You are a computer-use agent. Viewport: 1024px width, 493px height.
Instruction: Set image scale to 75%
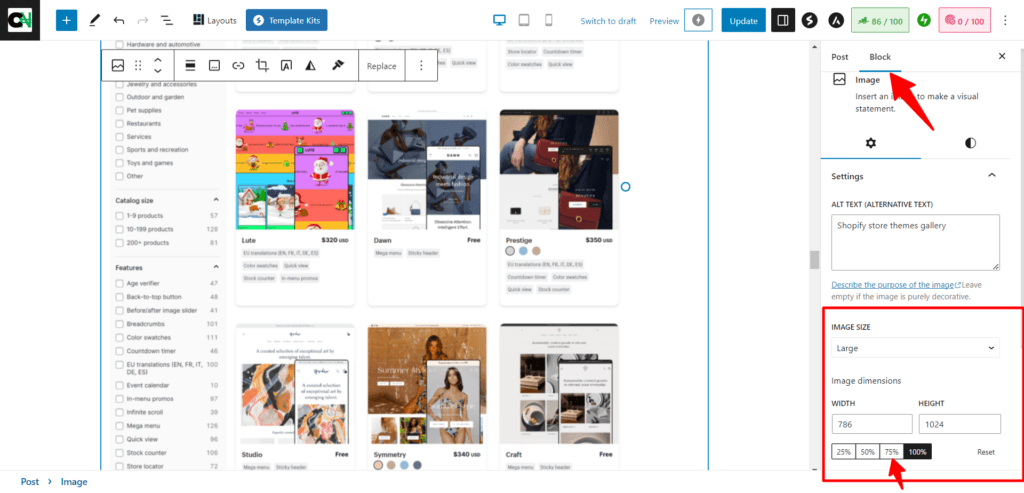[x=891, y=452]
